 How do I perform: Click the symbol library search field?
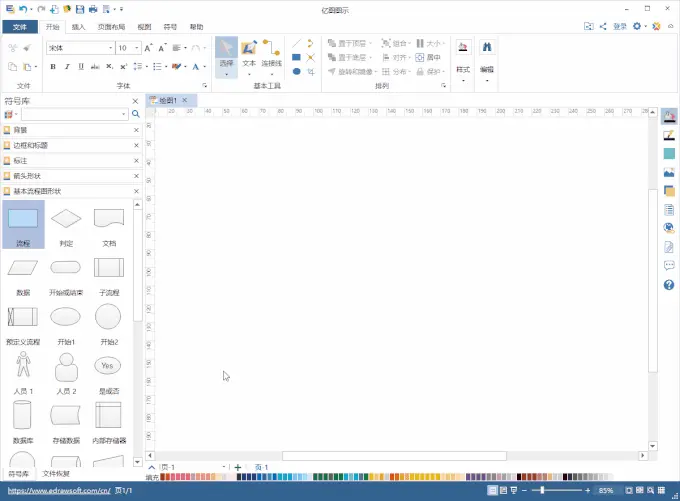[75, 114]
